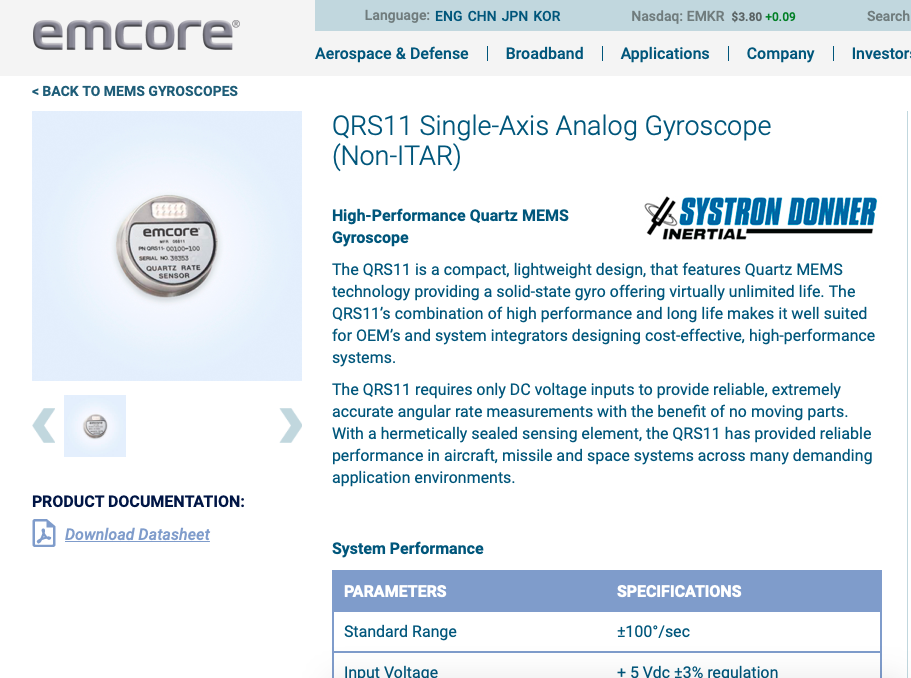Click Download Datasheet link
911x678 pixels.
(137, 534)
